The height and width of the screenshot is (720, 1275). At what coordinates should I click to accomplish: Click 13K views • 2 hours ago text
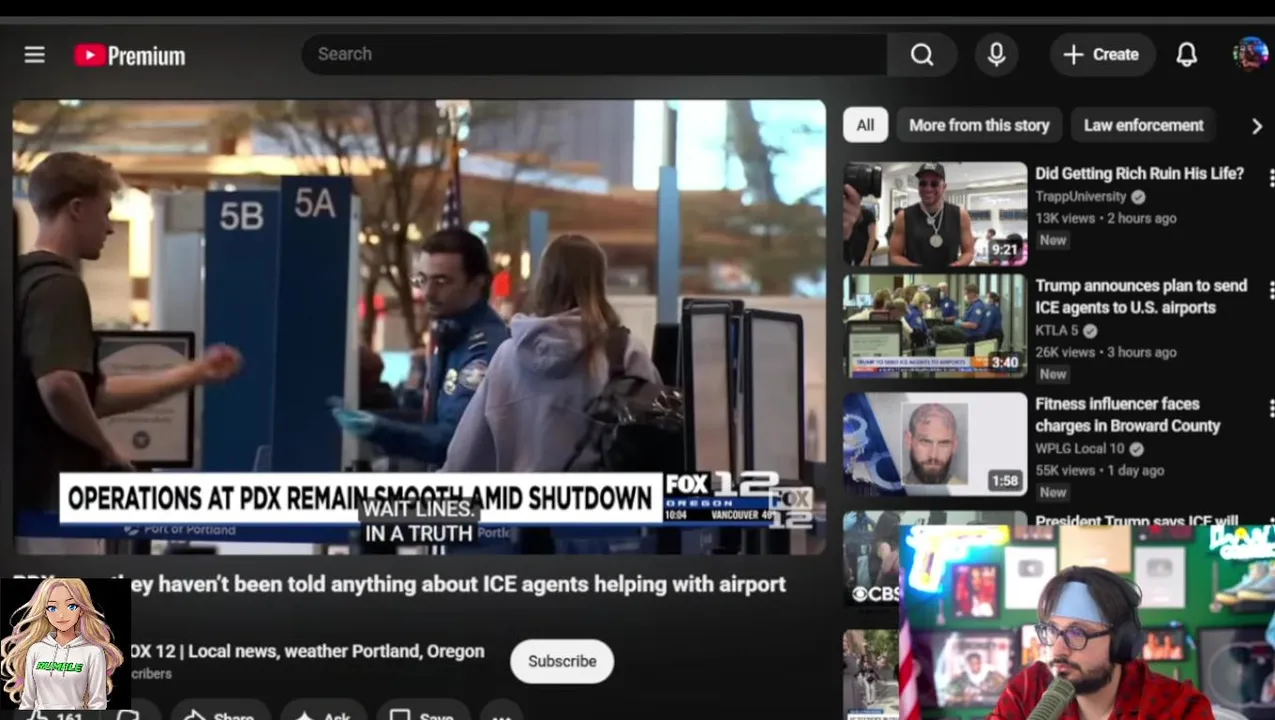point(1105,218)
